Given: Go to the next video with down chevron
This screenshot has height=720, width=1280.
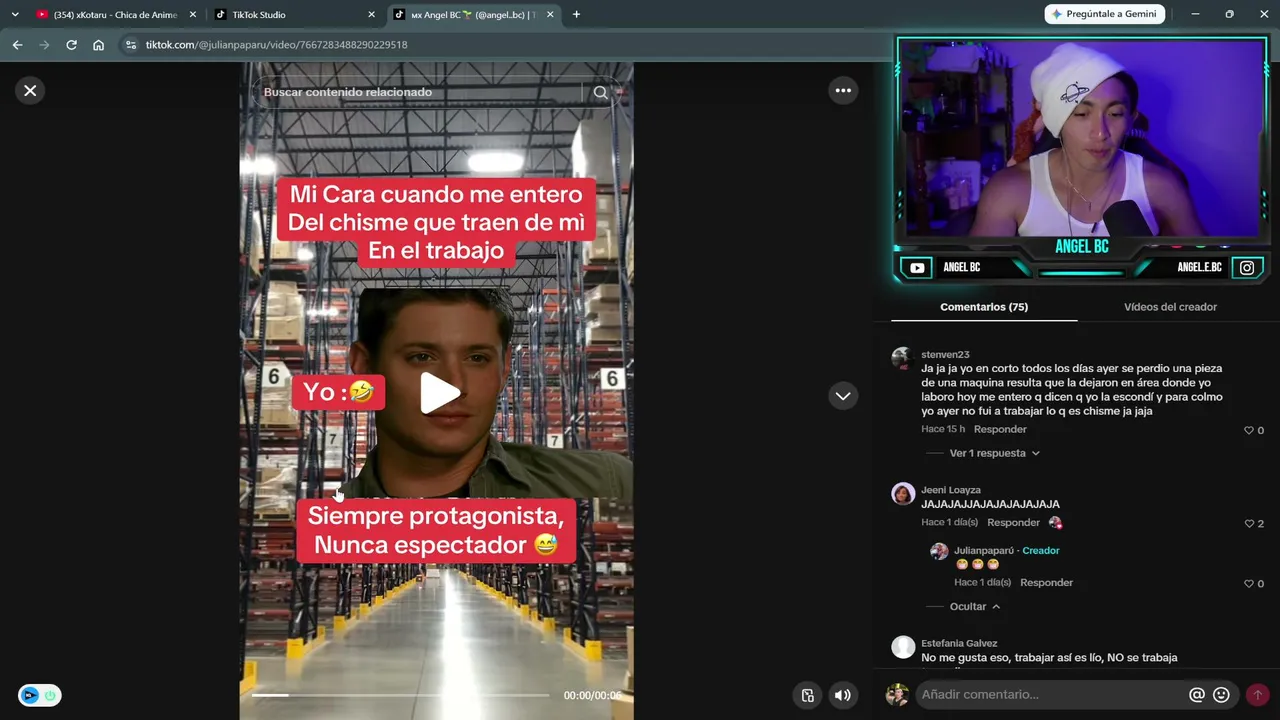Looking at the screenshot, I should pyautogui.click(x=843, y=396).
